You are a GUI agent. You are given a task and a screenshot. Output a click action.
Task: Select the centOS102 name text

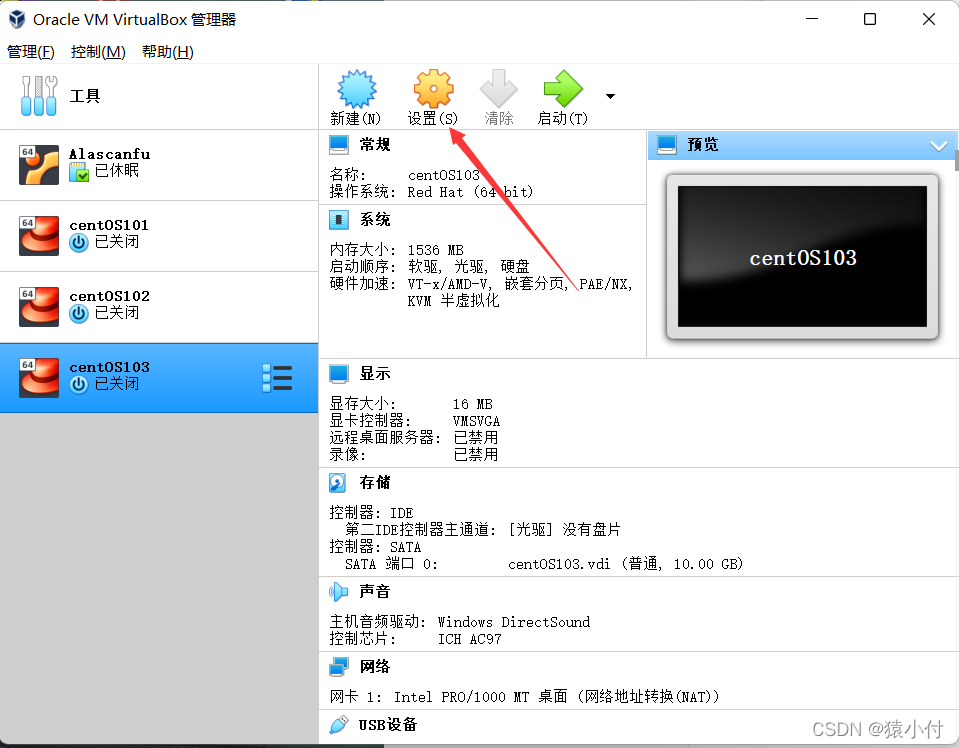(x=109, y=296)
